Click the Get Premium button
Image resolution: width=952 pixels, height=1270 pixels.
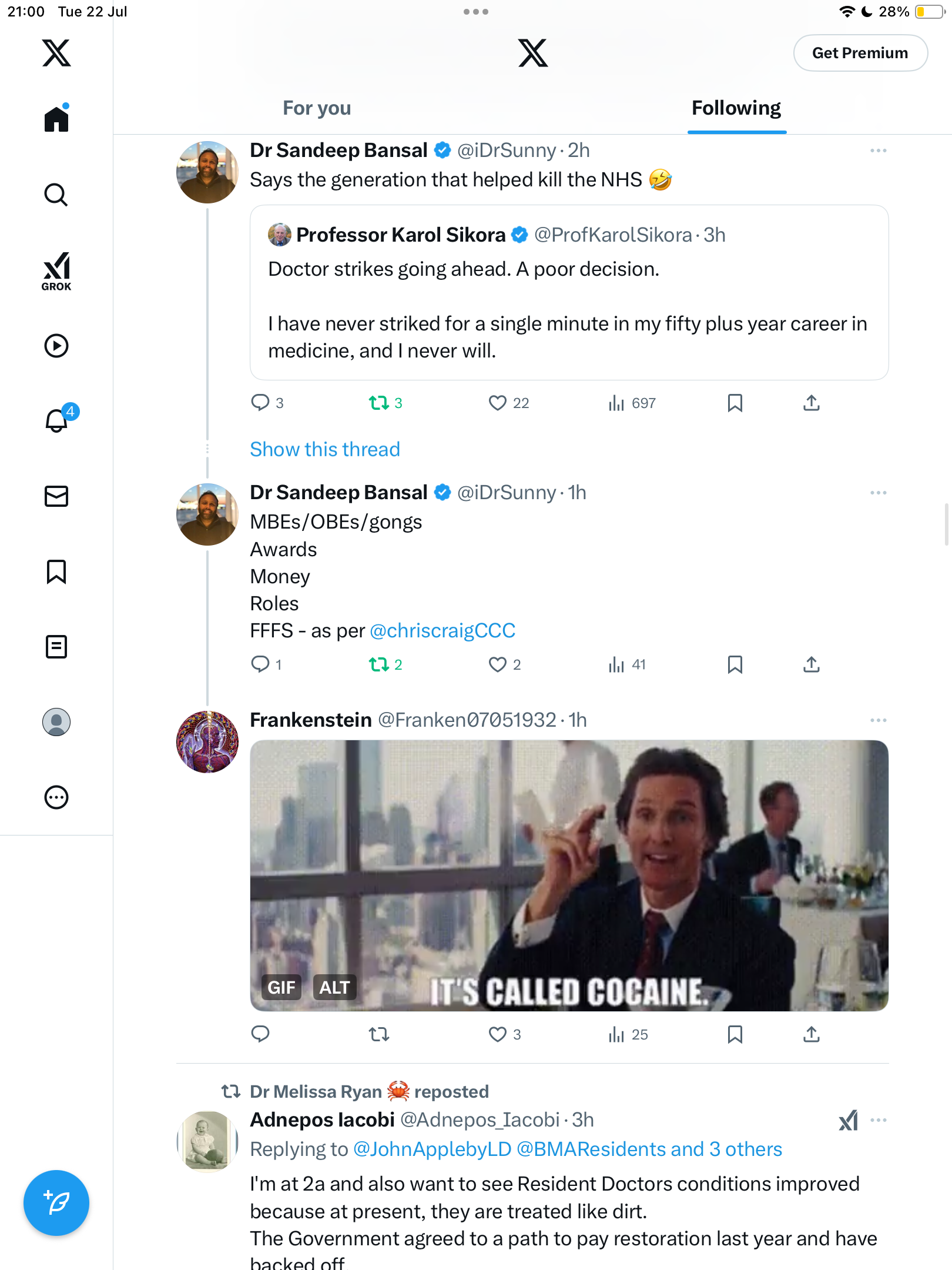[x=860, y=53]
